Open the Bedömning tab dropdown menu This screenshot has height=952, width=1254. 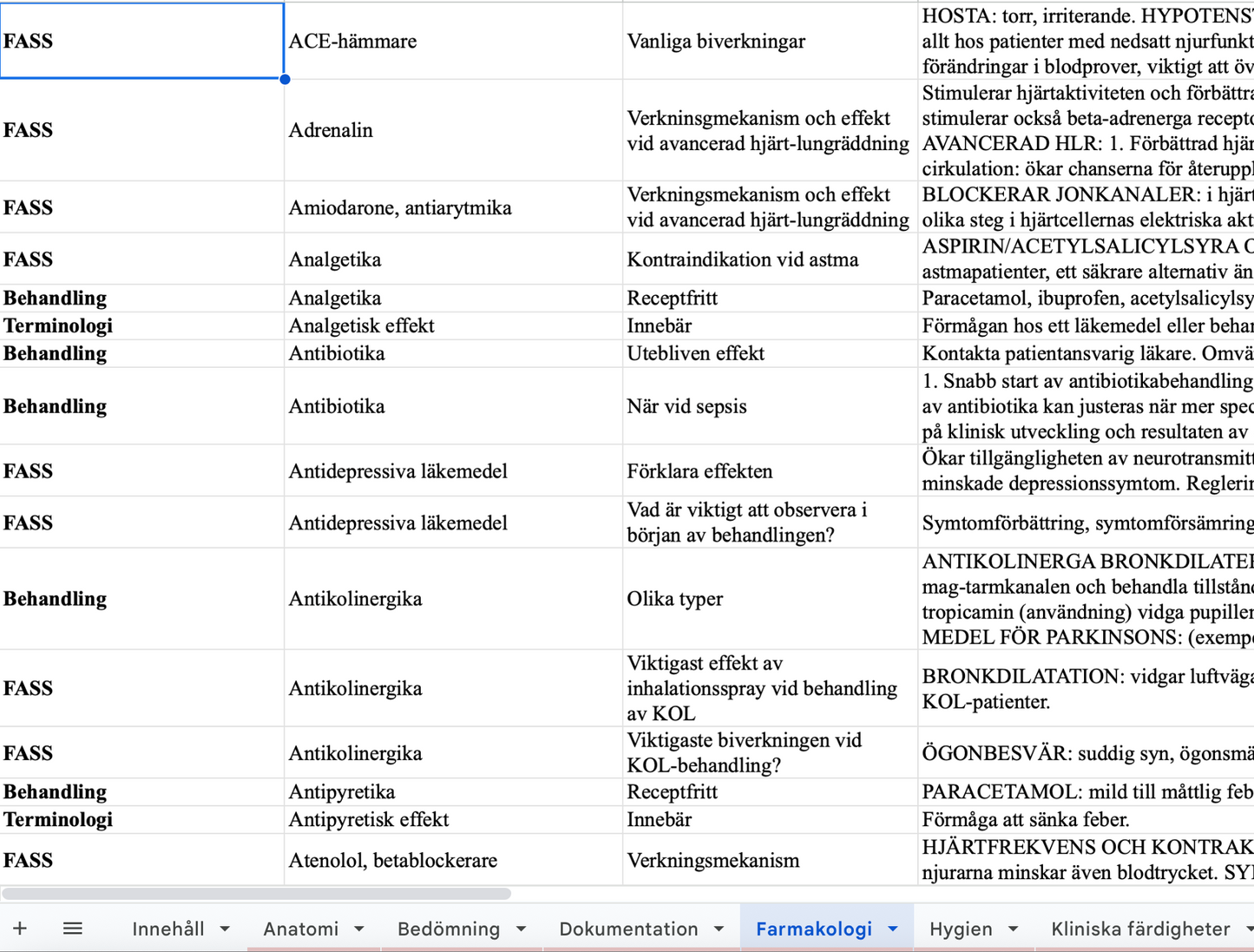pyautogui.click(x=520, y=929)
